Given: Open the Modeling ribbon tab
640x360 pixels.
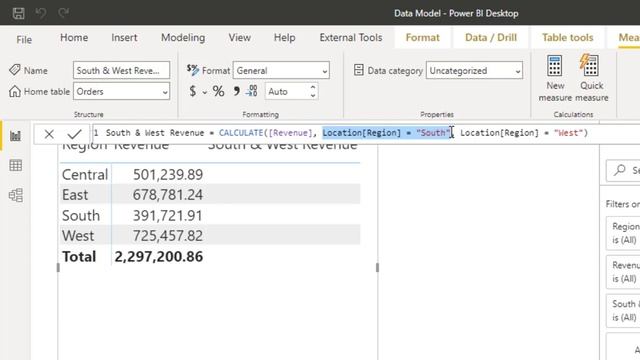Looking at the screenshot, I should click(183, 38).
